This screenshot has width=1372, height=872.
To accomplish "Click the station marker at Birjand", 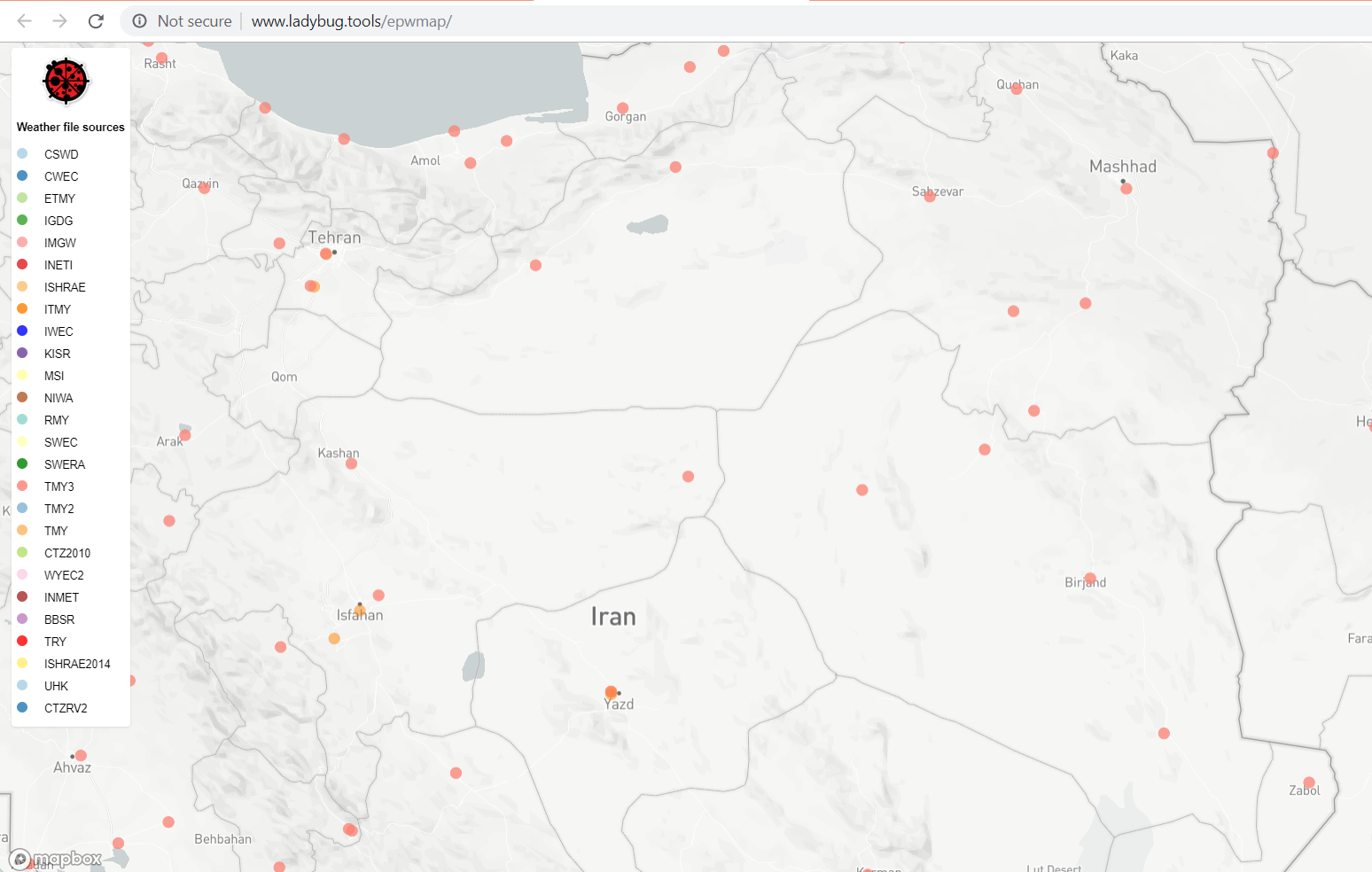I will [1090, 579].
